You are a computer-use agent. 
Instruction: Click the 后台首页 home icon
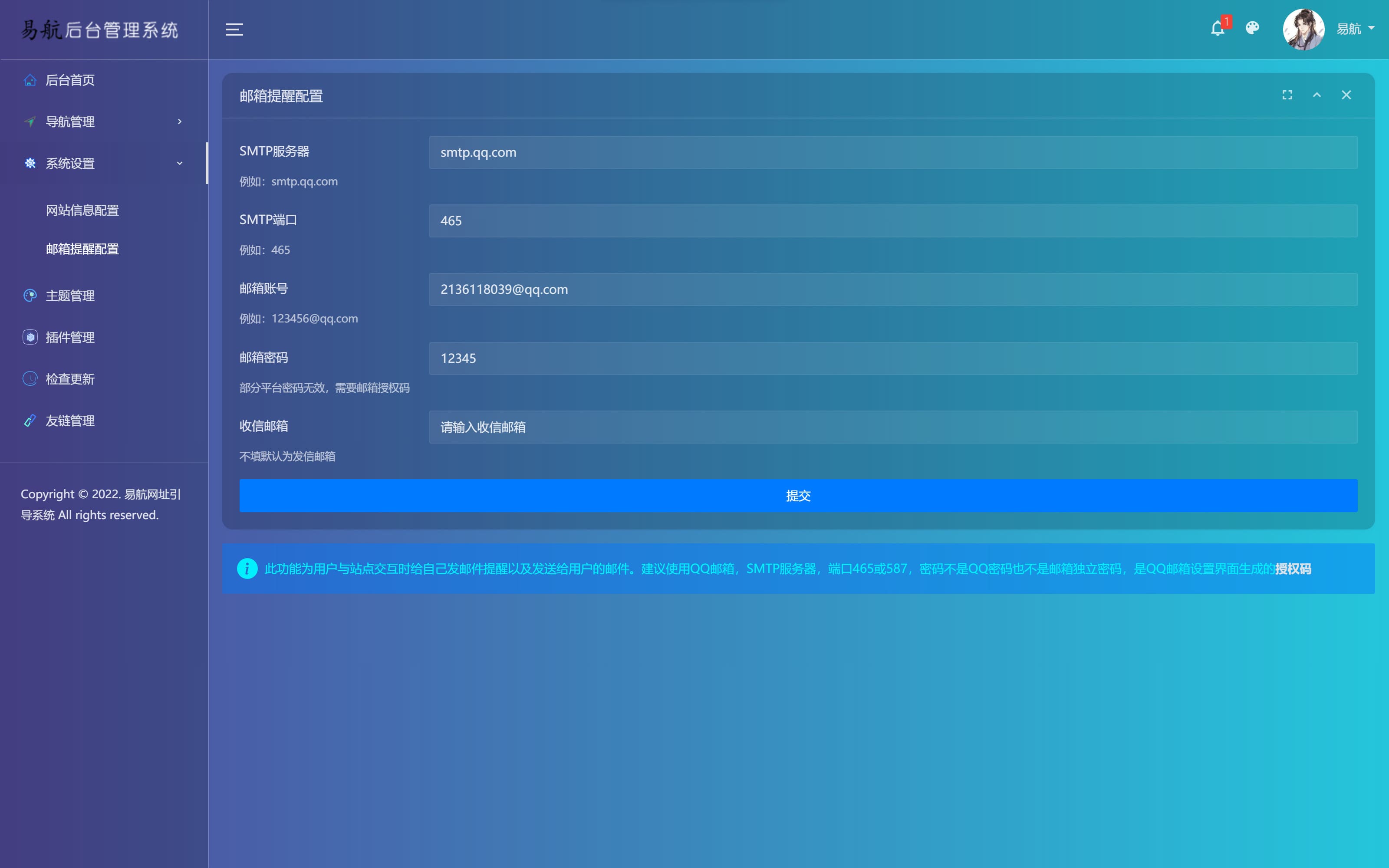pos(30,80)
